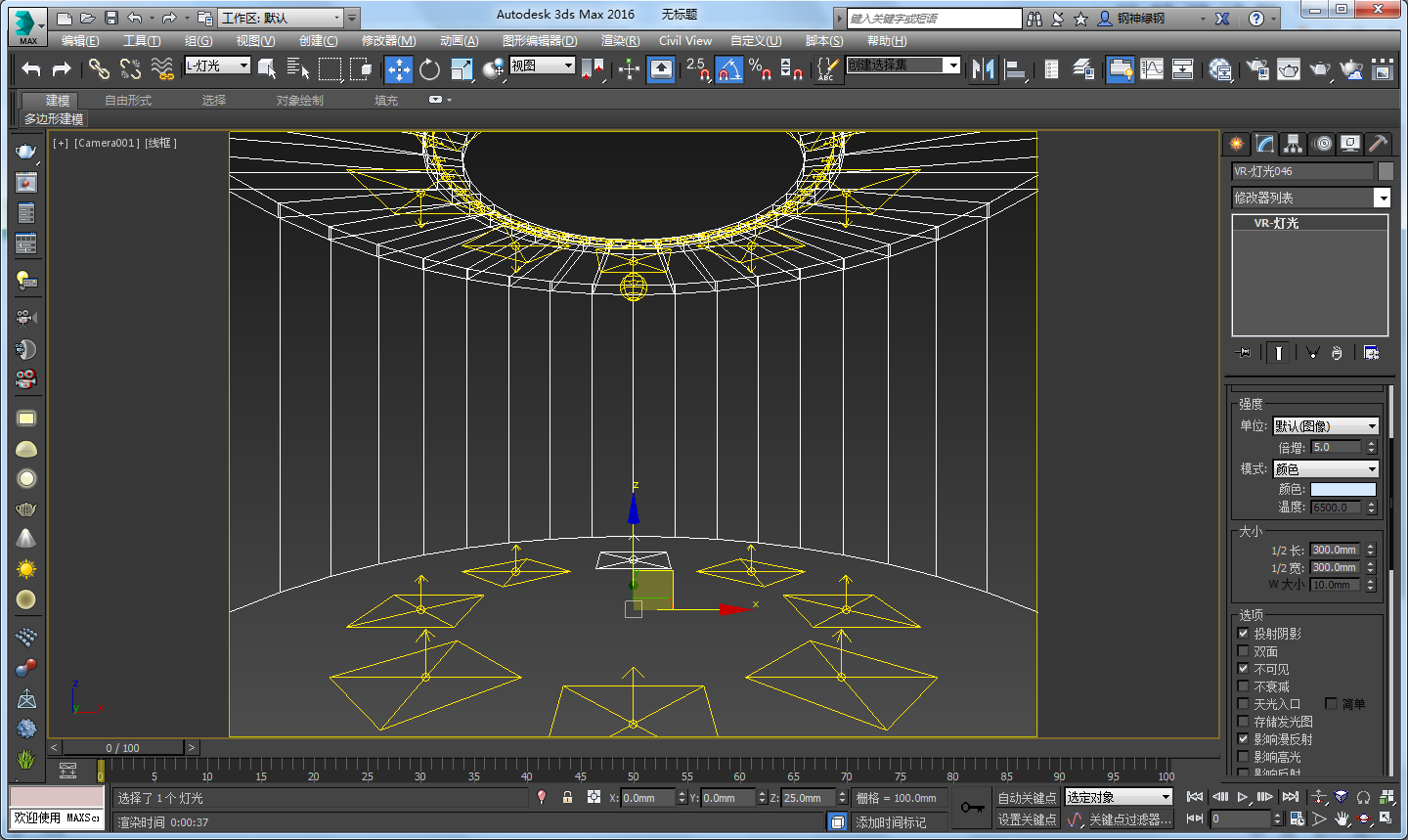1408x840 pixels.
Task: Collapse the 强度 rollout header
Action: 1251,404
